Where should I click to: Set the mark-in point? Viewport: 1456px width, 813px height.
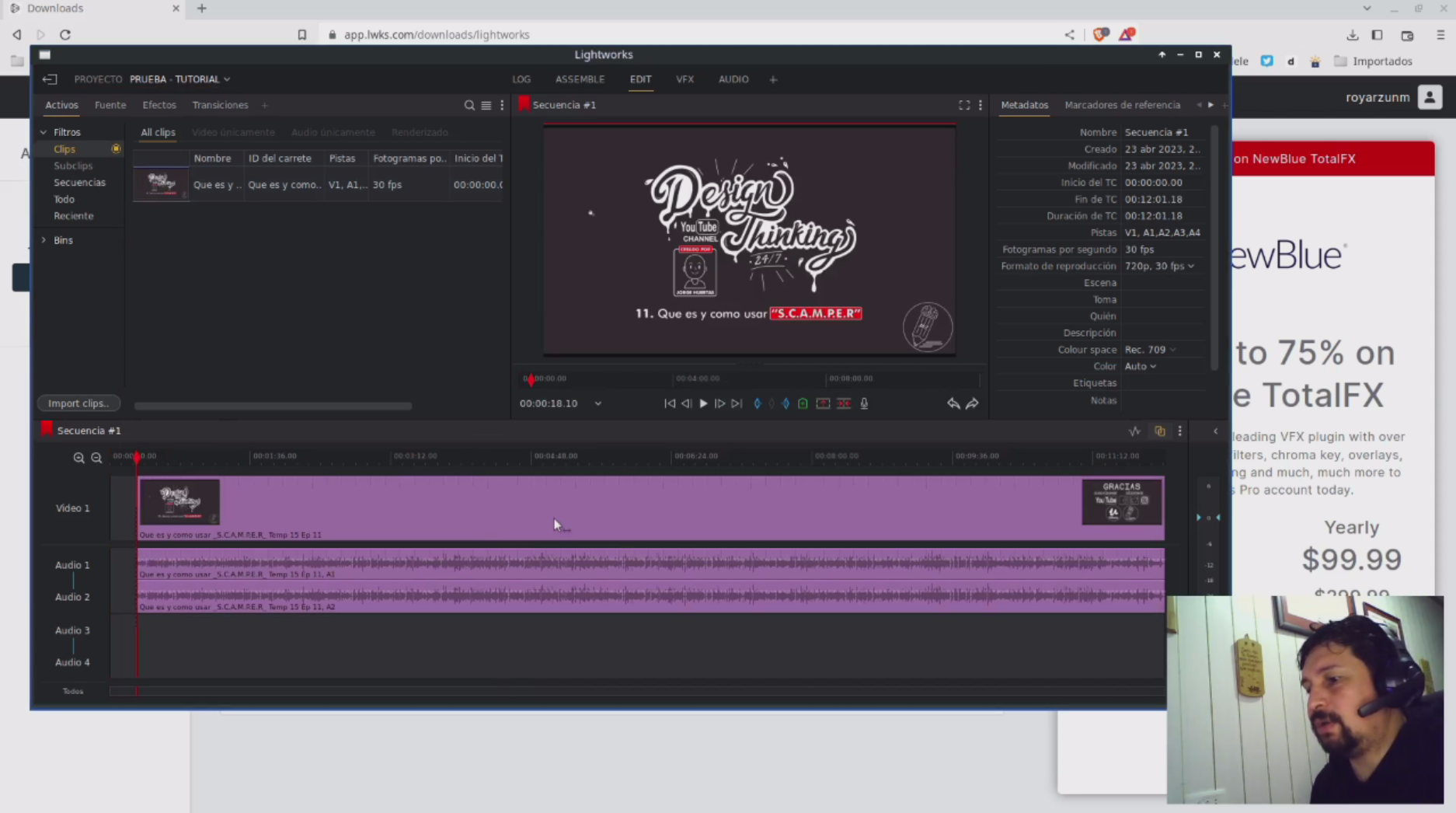tap(758, 403)
